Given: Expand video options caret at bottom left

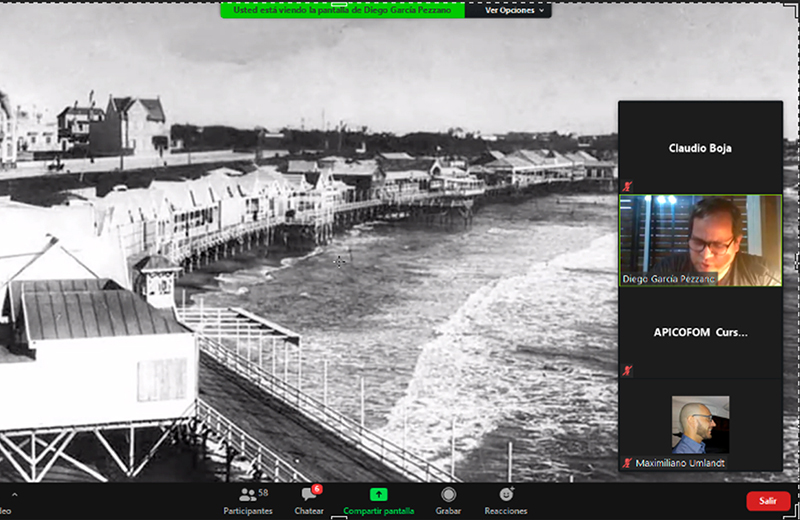Looking at the screenshot, I should point(14,496).
